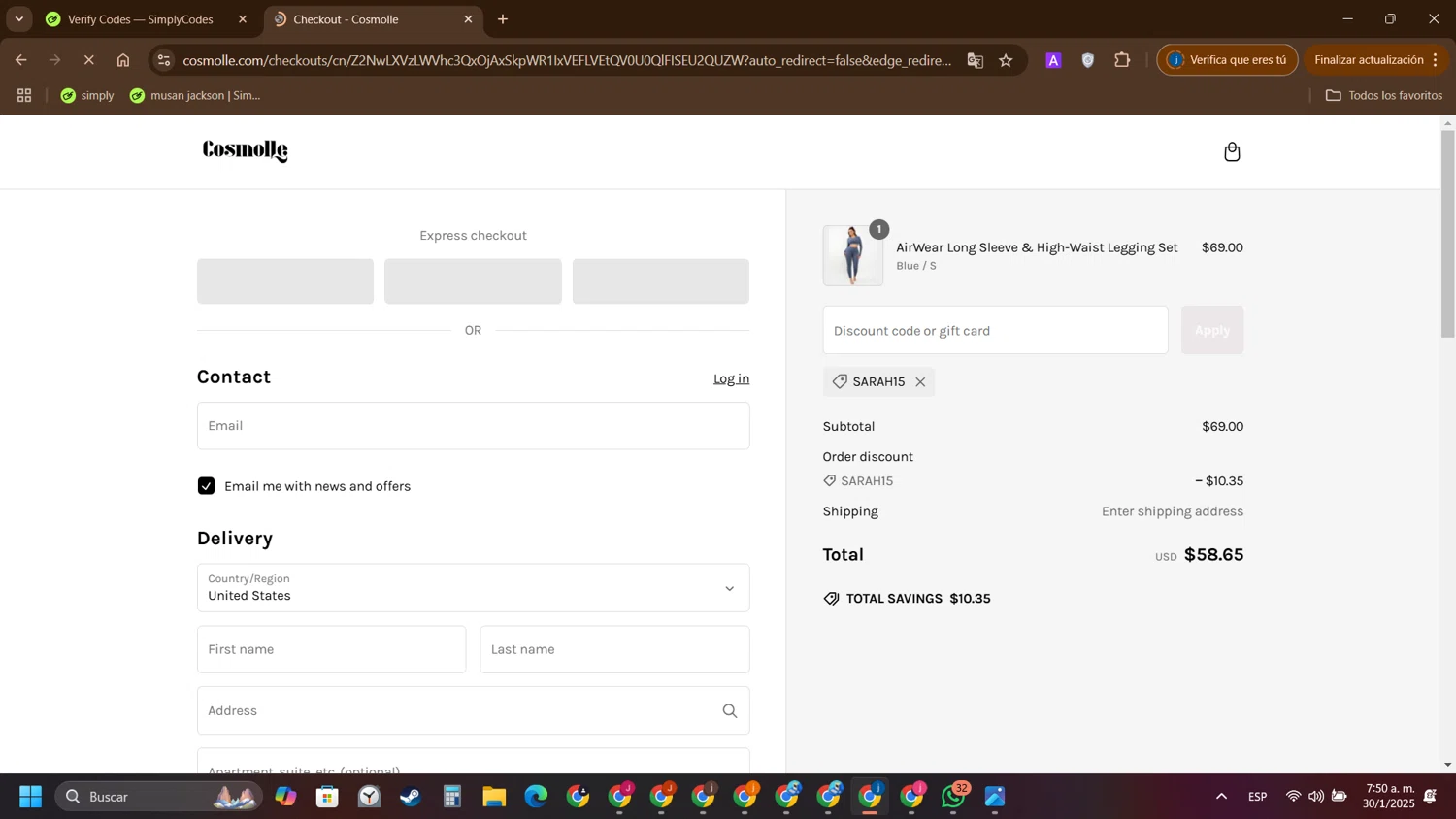Viewport: 1456px width, 819px height.
Task: Open the notifications bell icon
Action: point(1430,797)
